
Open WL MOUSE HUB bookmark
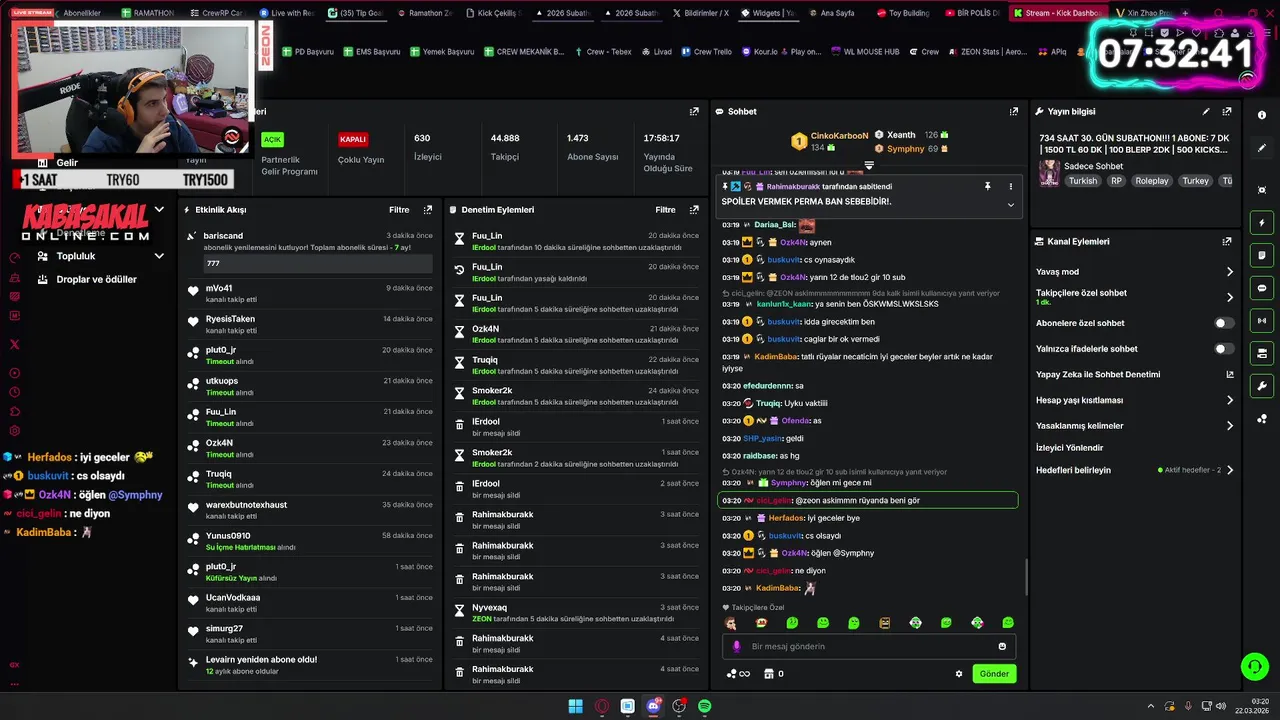[865, 52]
